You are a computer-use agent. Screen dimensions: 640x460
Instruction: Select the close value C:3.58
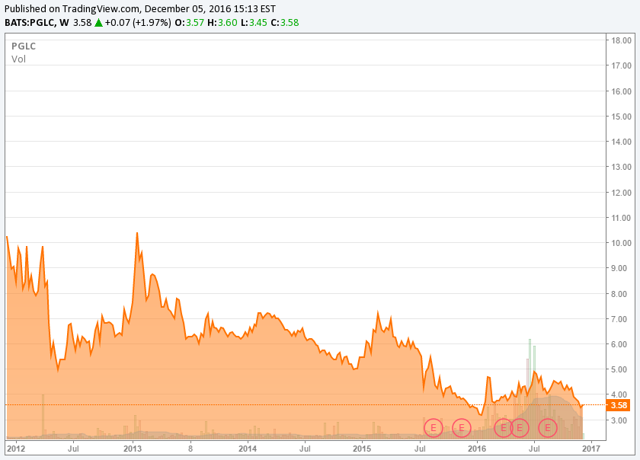pos(285,22)
